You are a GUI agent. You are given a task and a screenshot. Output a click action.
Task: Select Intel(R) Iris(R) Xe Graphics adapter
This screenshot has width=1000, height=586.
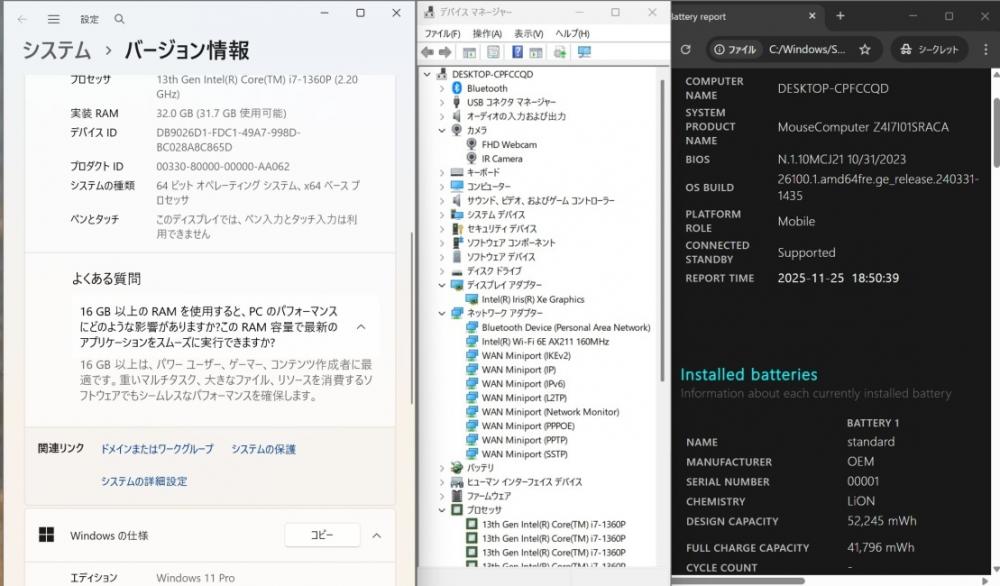(x=533, y=299)
